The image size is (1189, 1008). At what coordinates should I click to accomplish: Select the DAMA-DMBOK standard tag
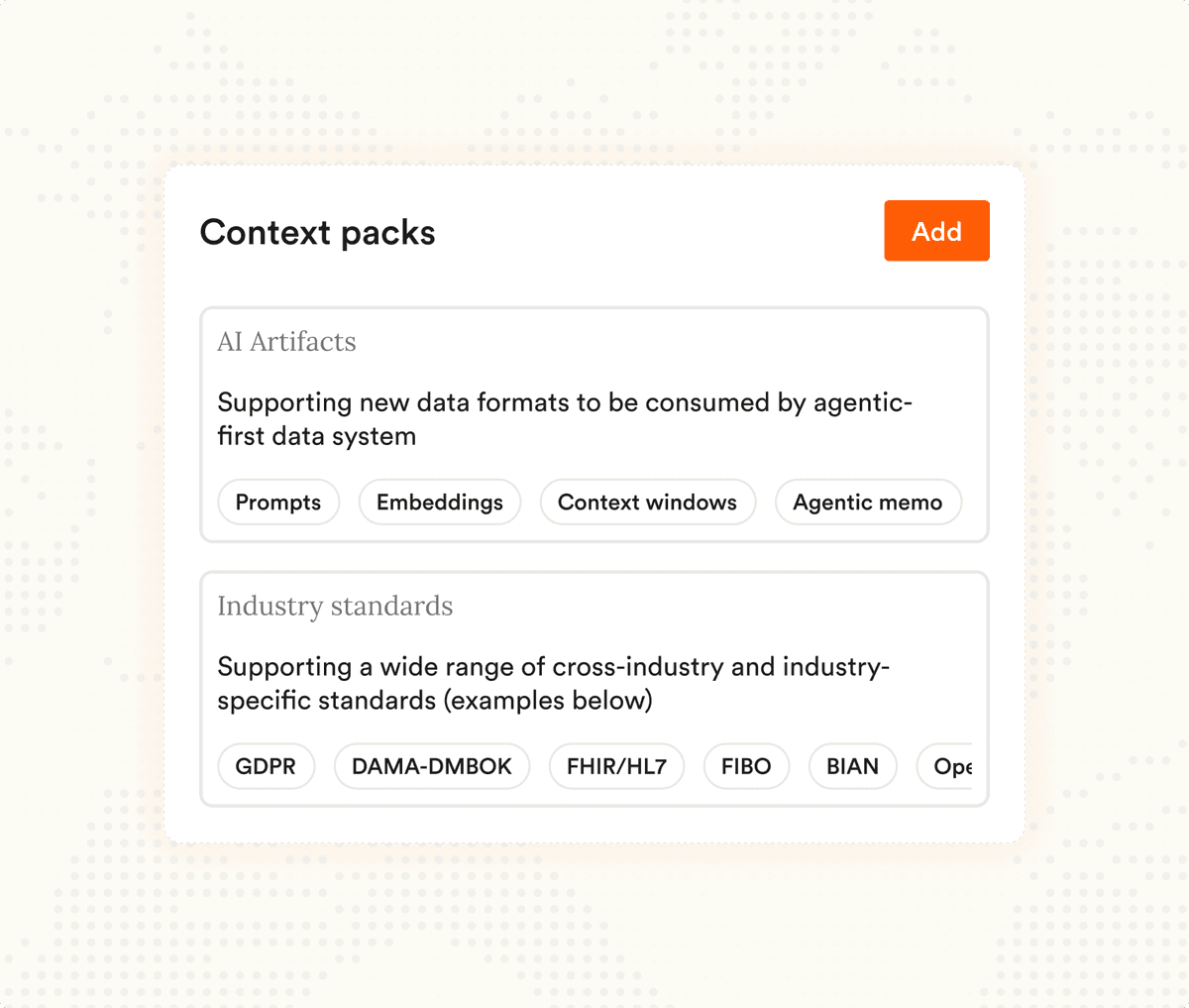point(431,766)
